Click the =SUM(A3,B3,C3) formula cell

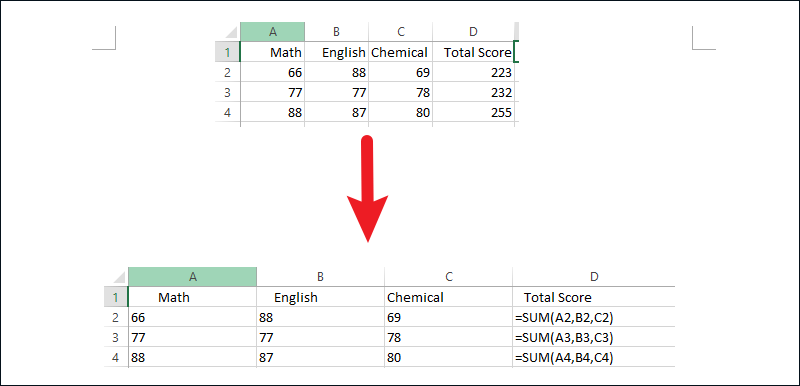click(x=594, y=338)
